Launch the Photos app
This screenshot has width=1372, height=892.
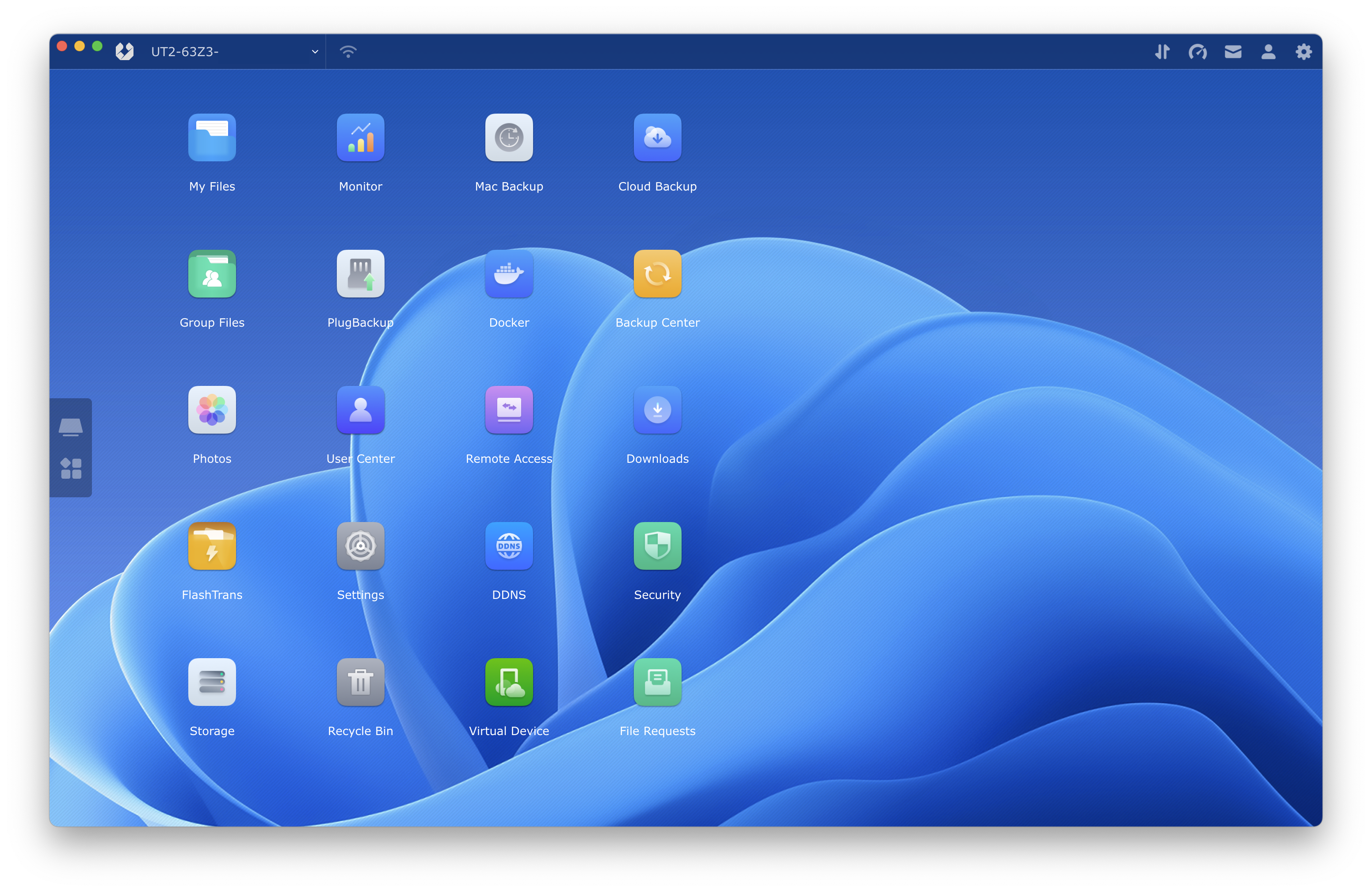pos(212,410)
